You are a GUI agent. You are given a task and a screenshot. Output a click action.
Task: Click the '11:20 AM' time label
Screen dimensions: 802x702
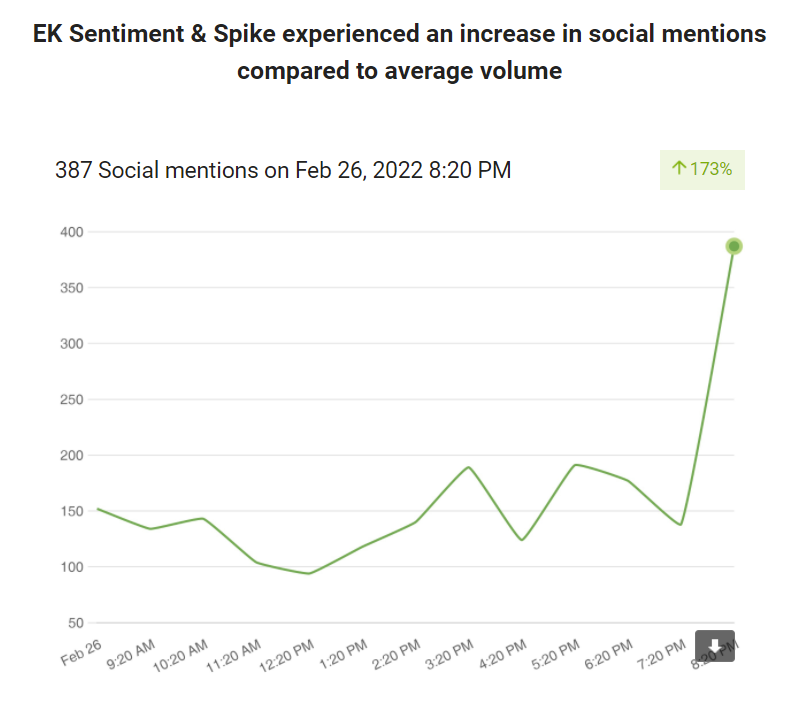click(236, 655)
